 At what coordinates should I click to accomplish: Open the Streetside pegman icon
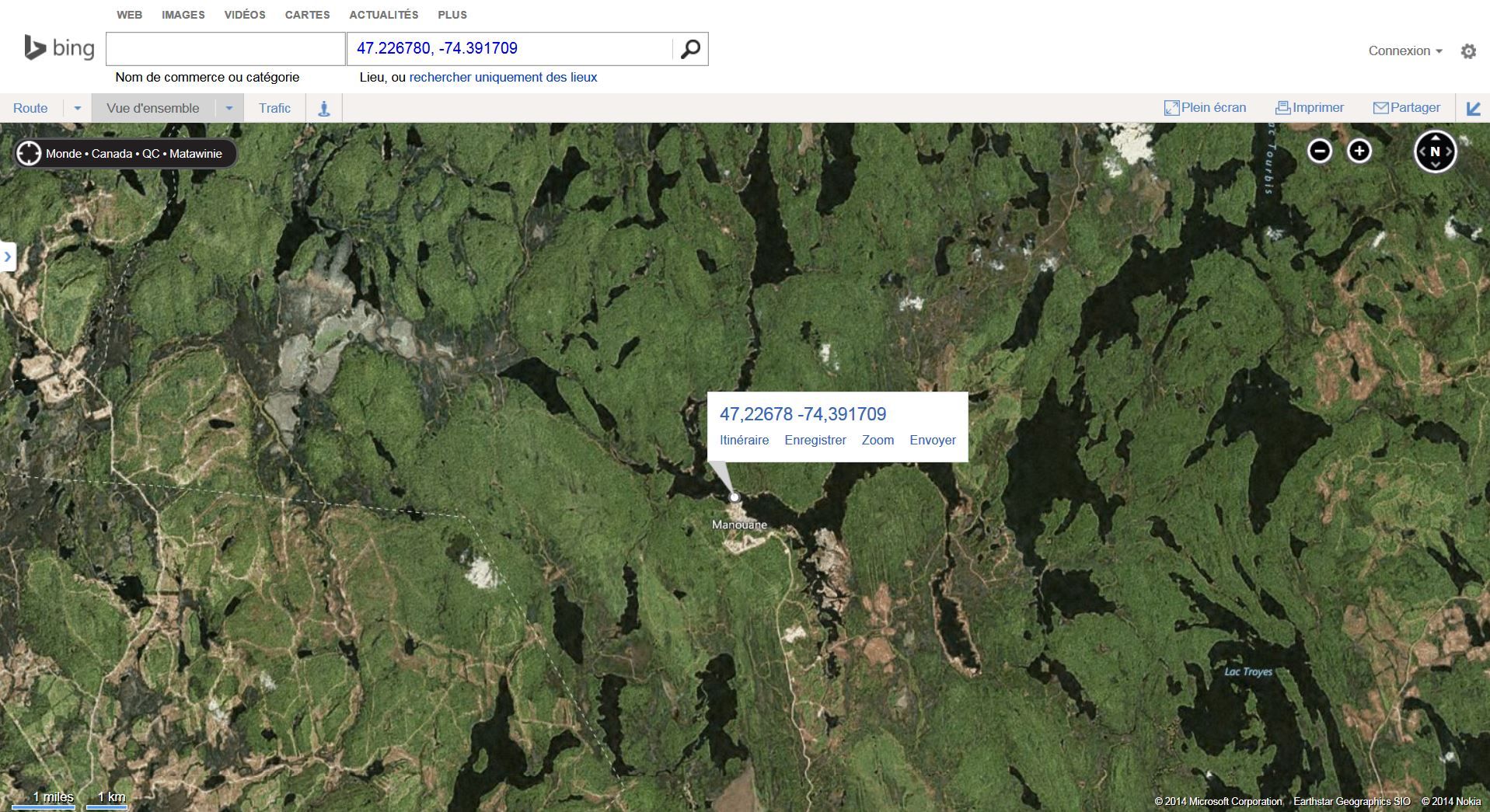[324, 109]
